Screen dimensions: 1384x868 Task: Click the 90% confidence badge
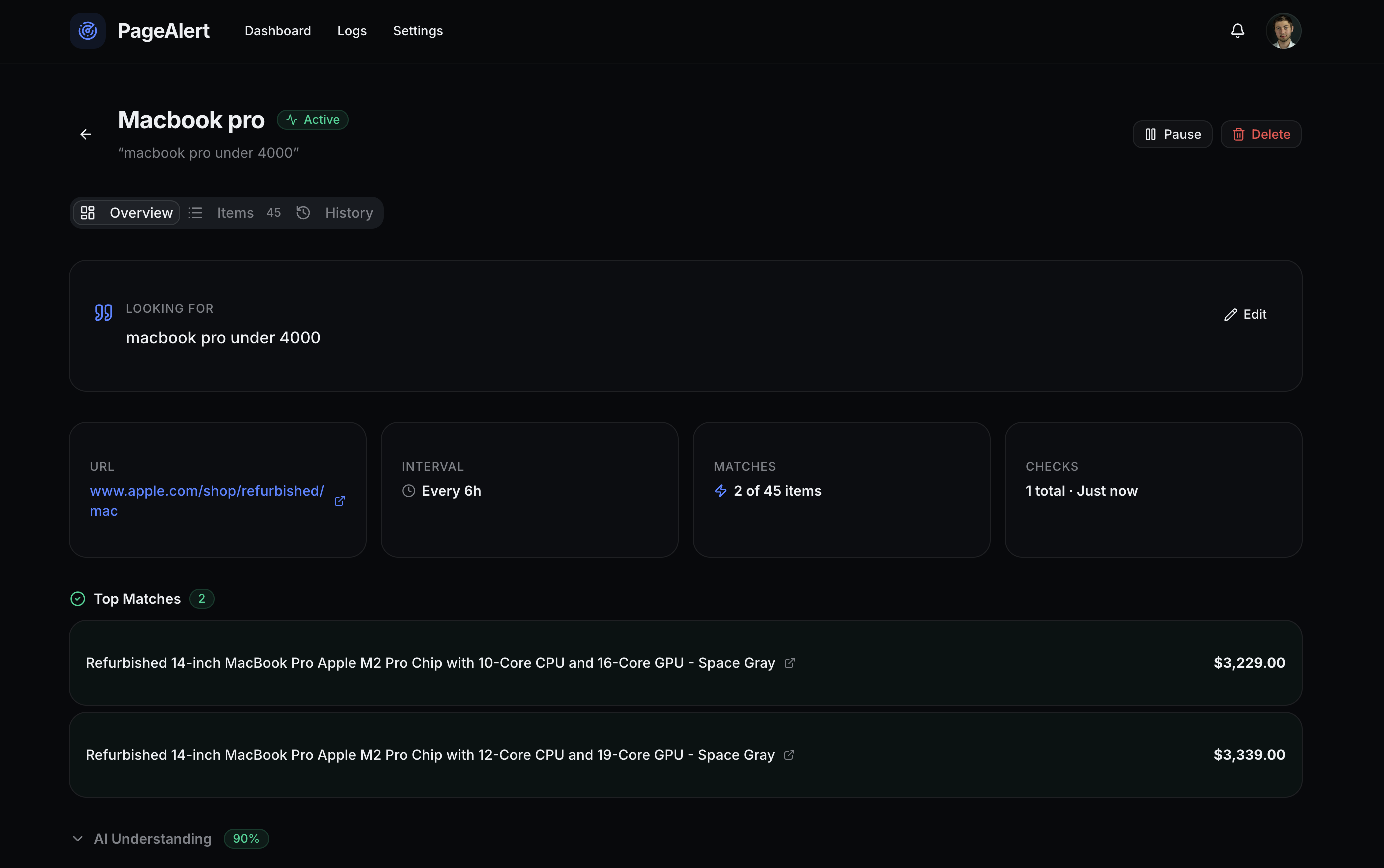[x=246, y=838]
